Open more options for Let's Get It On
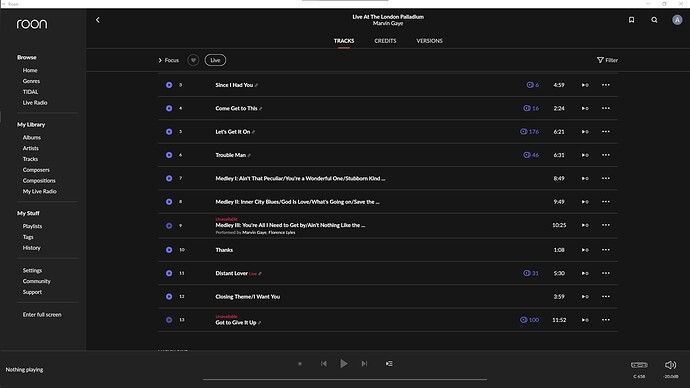690x388 pixels. pos(606,132)
